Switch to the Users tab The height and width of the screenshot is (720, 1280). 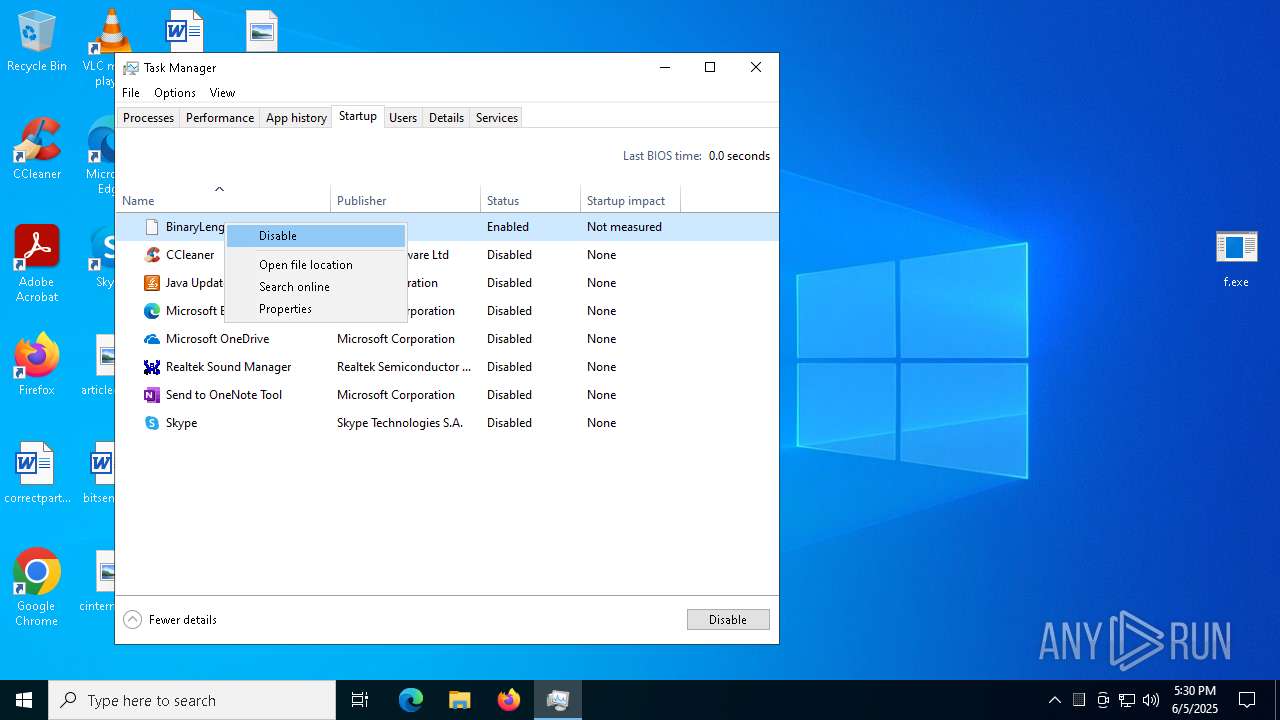403,118
